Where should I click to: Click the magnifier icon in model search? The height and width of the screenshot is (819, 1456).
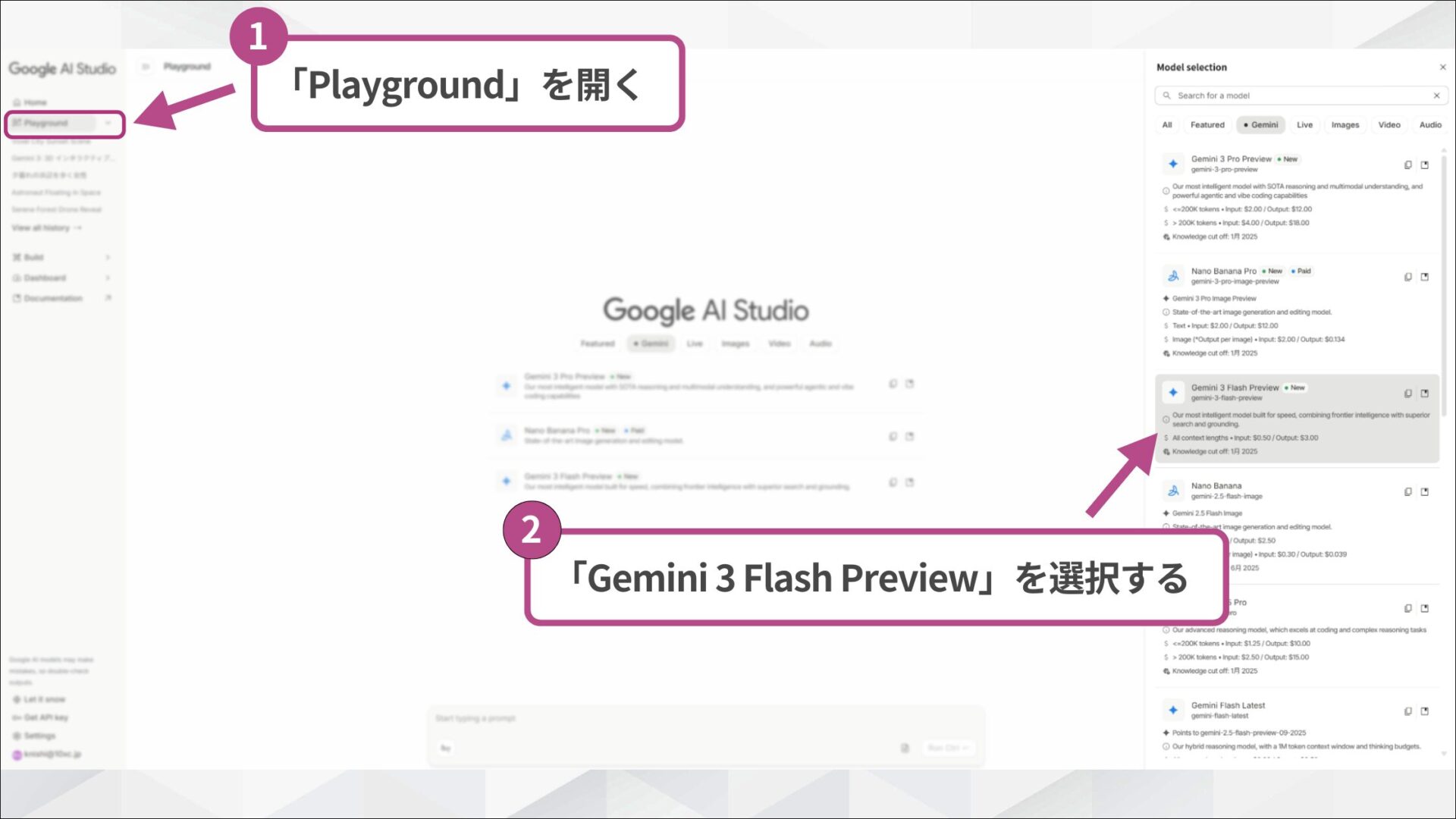click(1166, 96)
